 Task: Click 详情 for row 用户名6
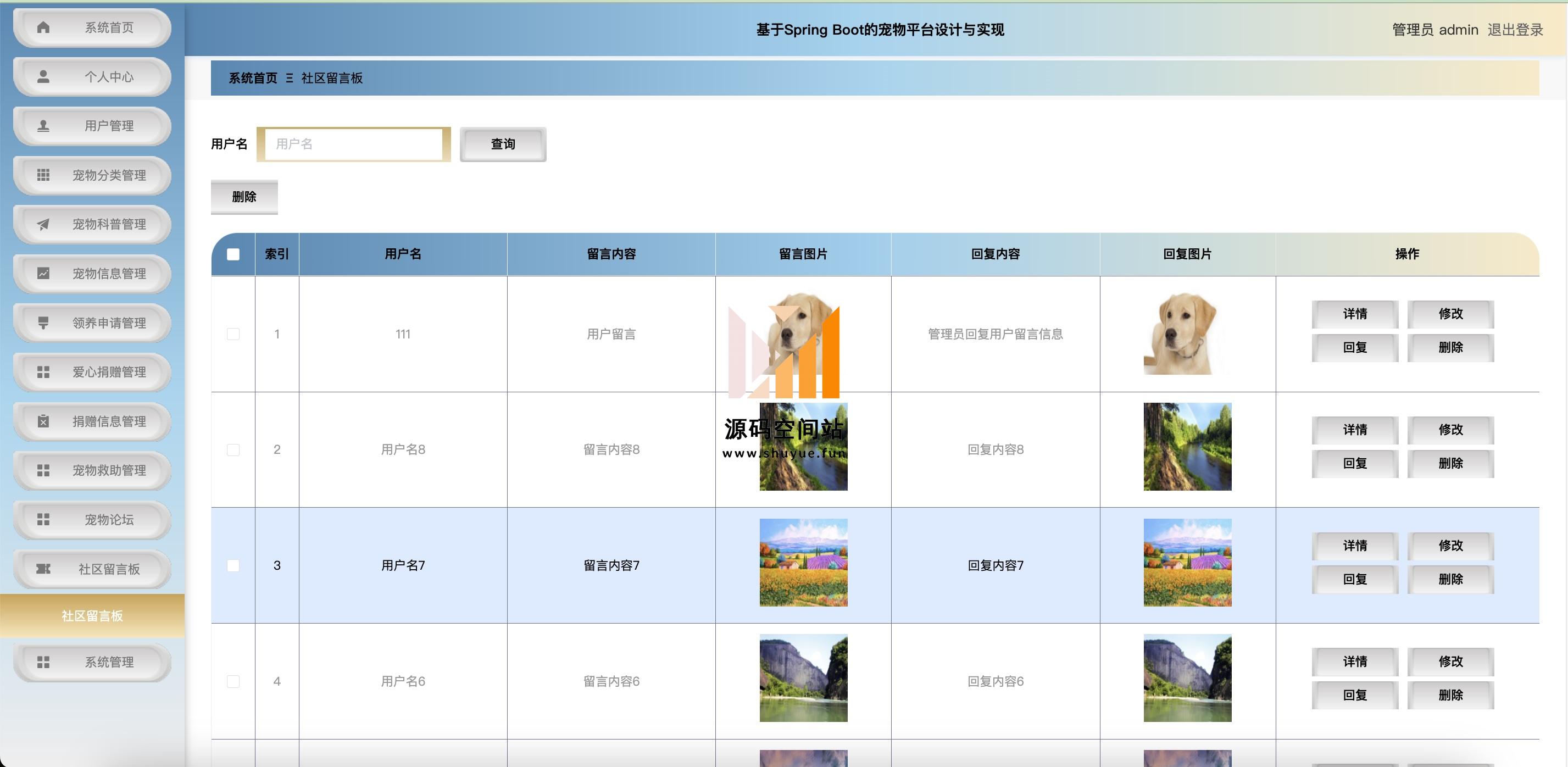(x=1355, y=662)
